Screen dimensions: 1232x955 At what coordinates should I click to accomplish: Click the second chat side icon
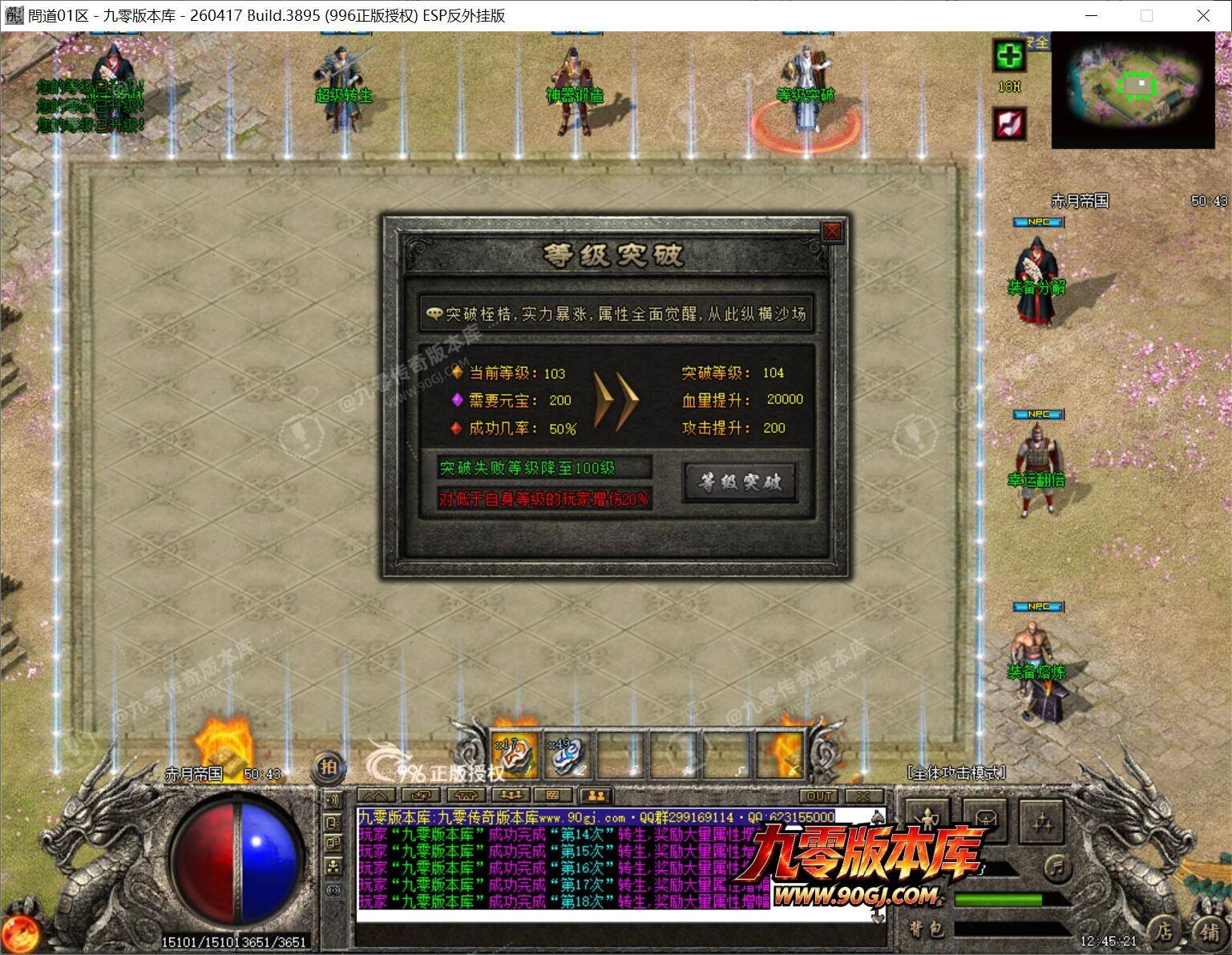[x=333, y=822]
